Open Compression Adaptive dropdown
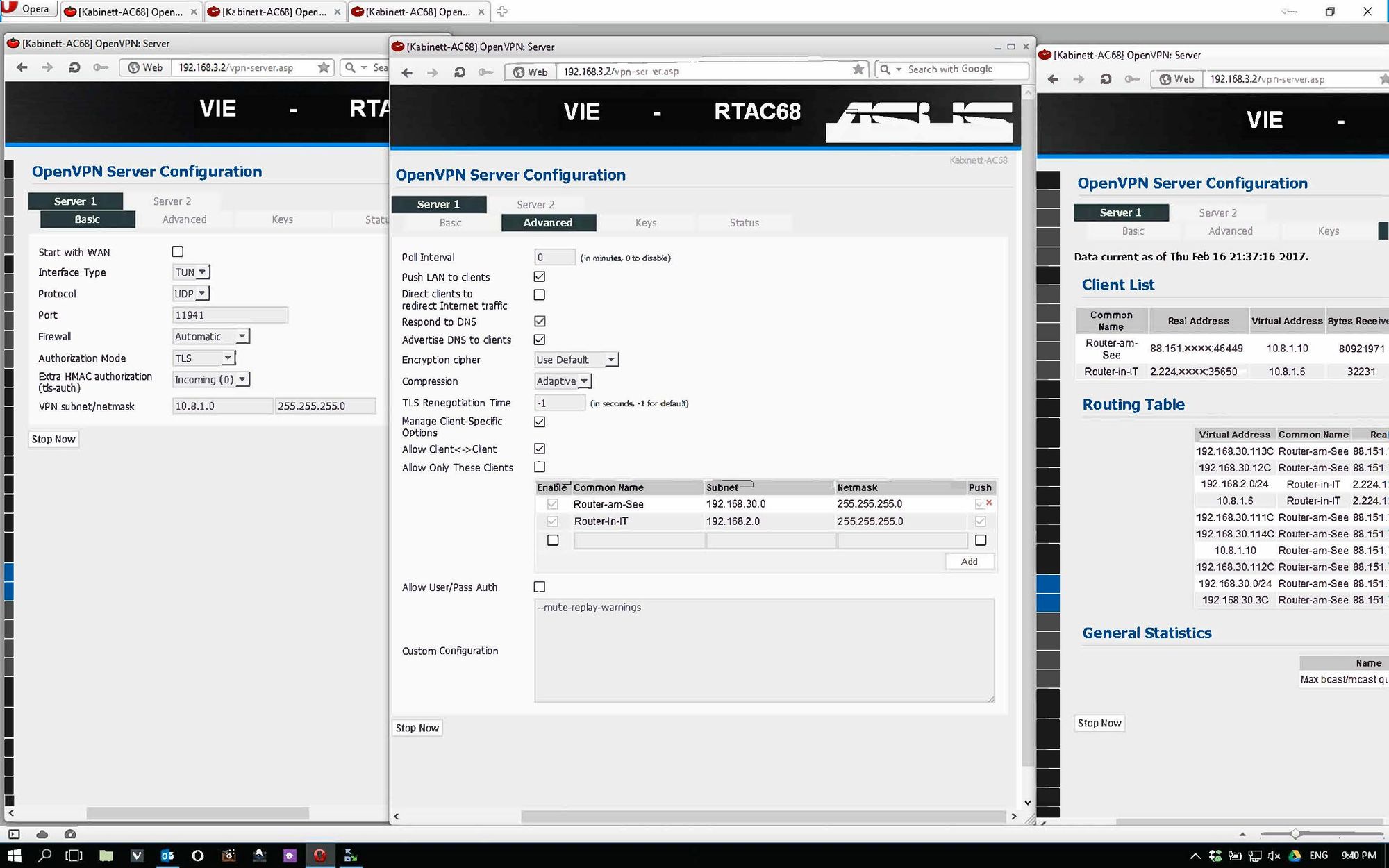Screen dimensions: 1389x868 point(563,381)
